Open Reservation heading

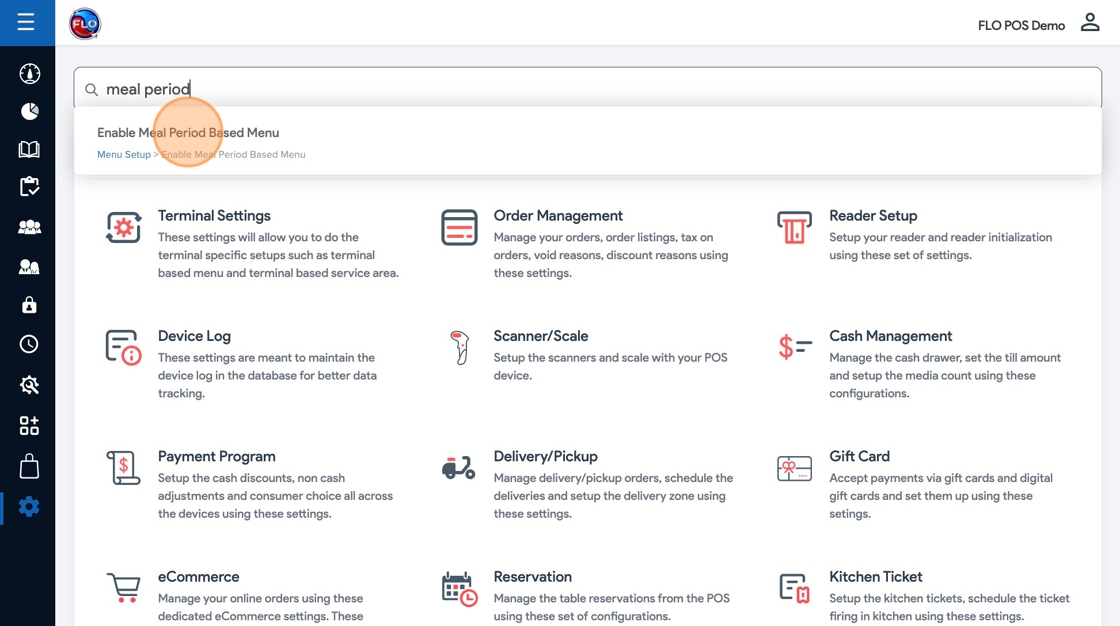532,577
